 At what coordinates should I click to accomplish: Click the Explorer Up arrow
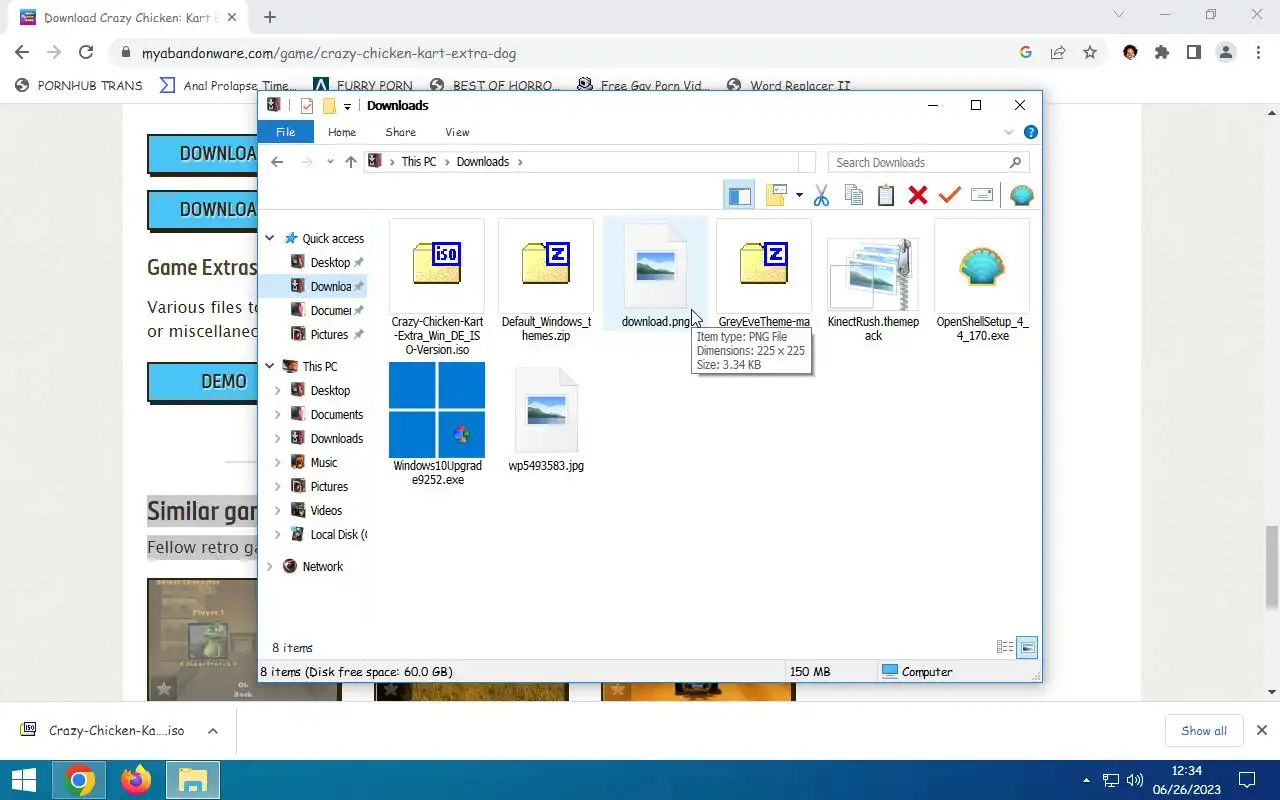click(x=351, y=162)
